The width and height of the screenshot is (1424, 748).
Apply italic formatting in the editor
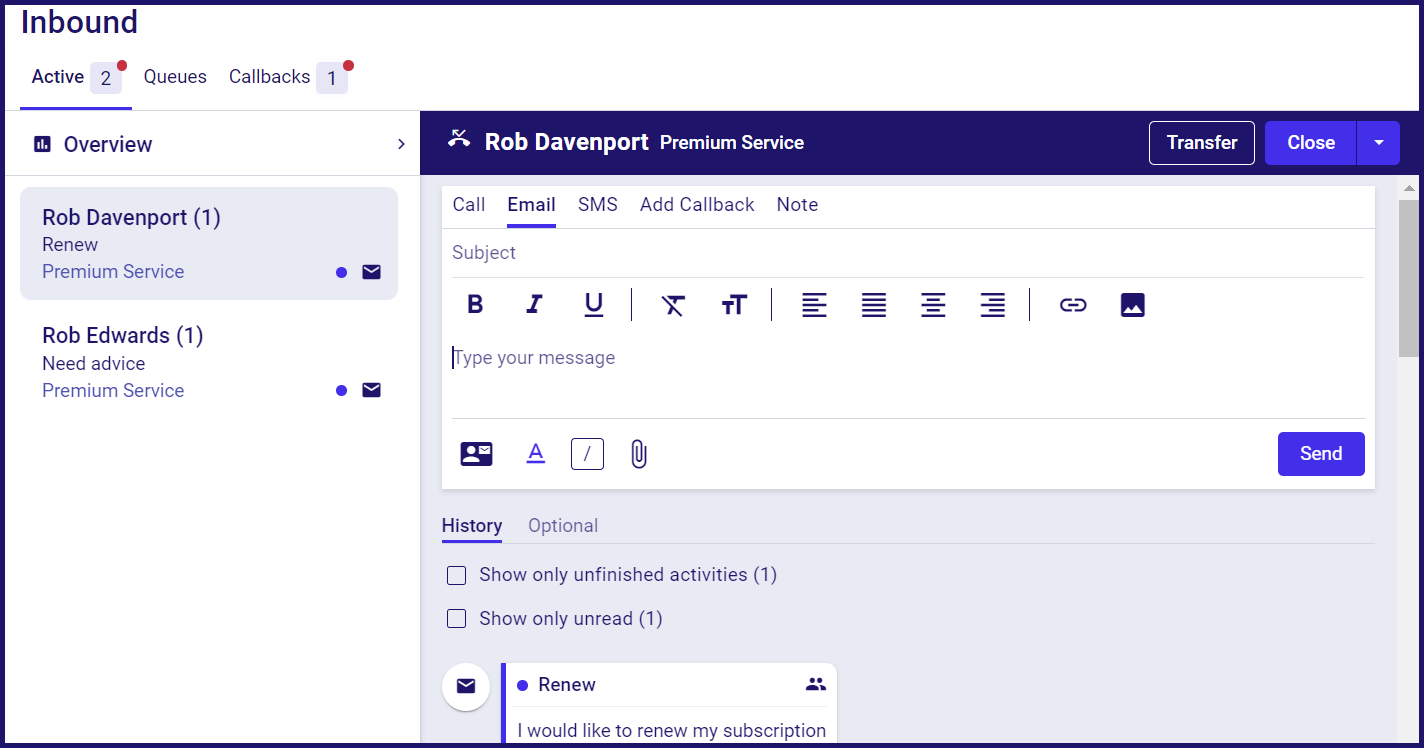(x=534, y=305)
